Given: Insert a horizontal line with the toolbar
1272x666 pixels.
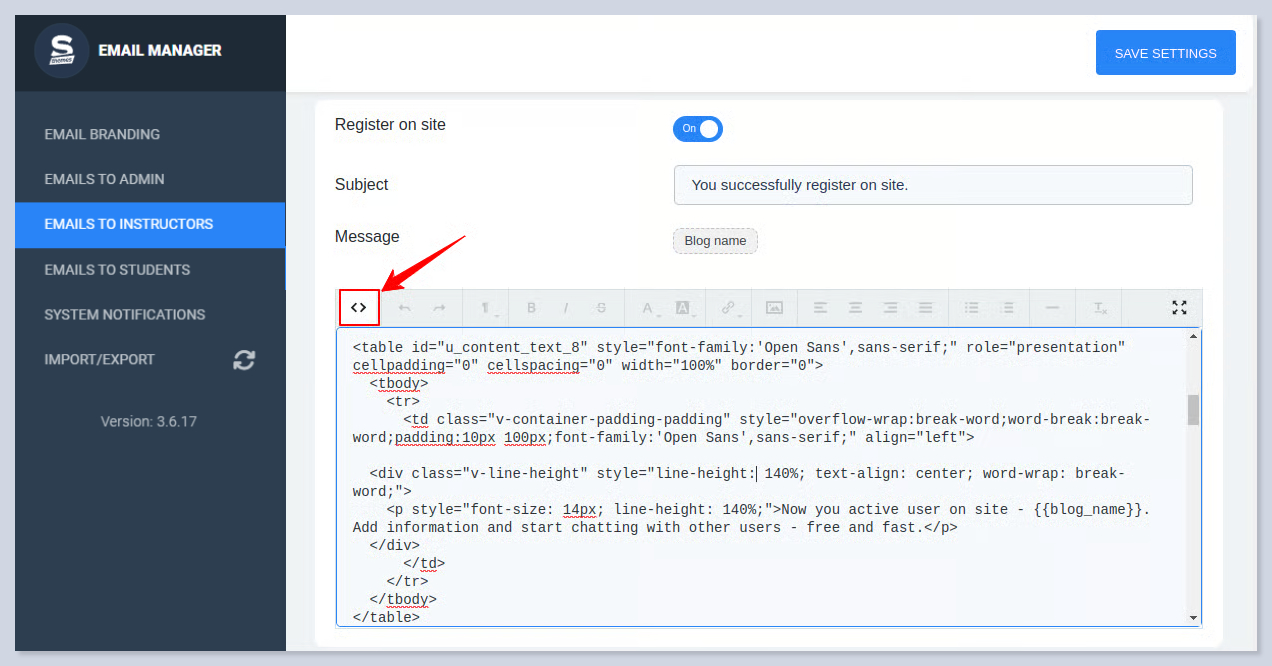Looking at the screenshot, I should coord(1052,308).
